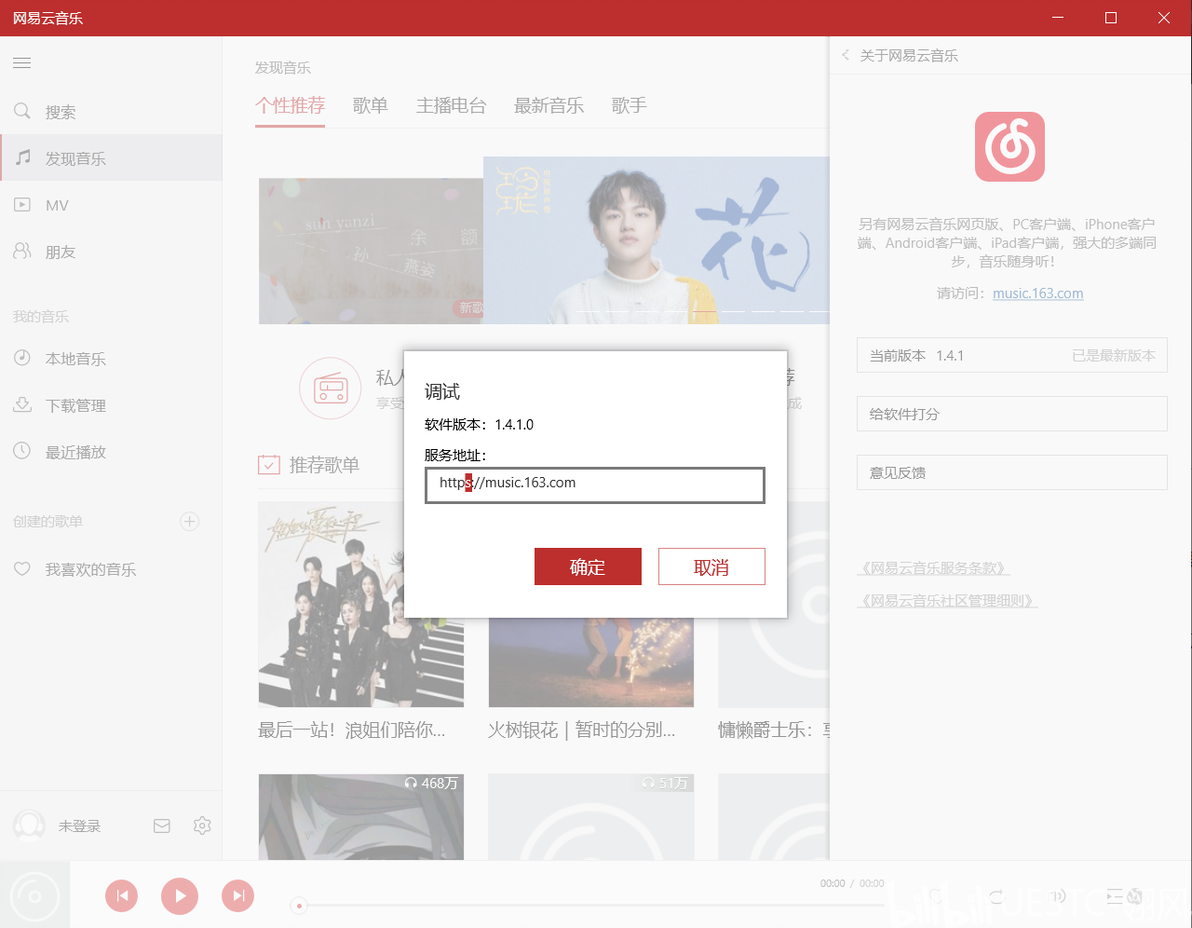Select 搜索 in the sidebar
1192x928 pixels.
[111, 112]
